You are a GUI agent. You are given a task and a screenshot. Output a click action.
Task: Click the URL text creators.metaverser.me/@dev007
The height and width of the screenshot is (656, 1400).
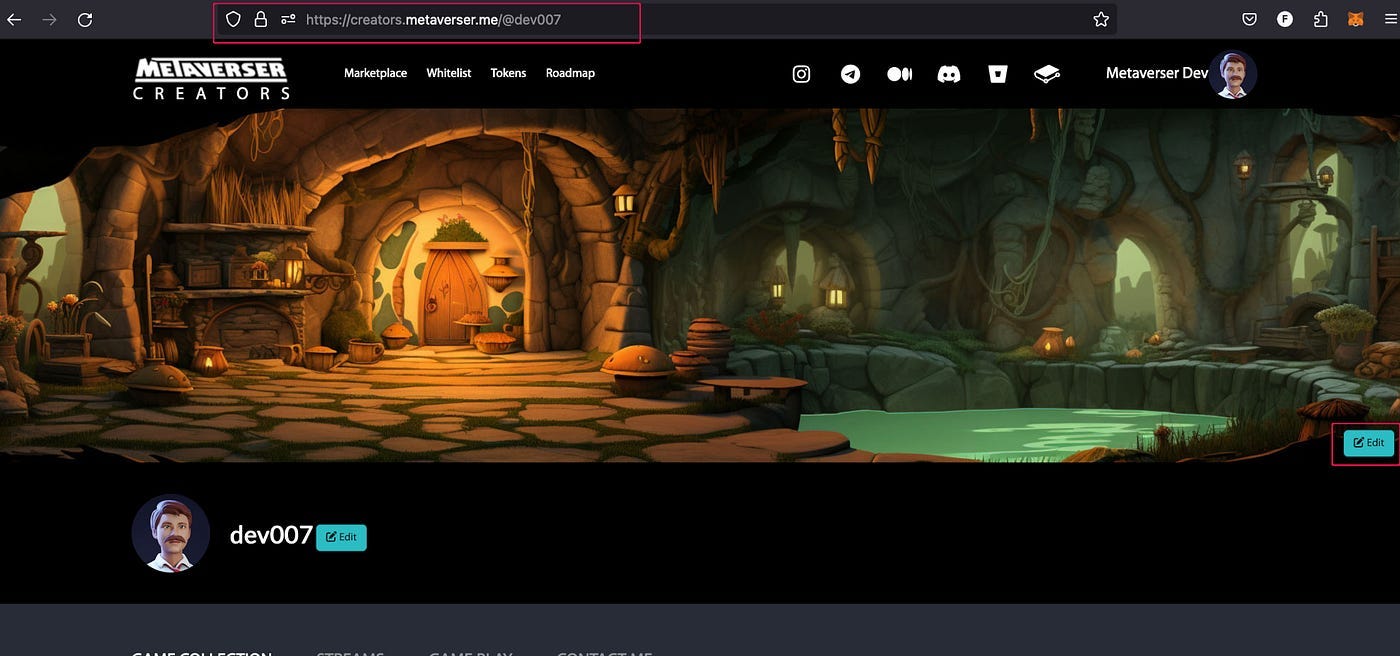(433, 19)
